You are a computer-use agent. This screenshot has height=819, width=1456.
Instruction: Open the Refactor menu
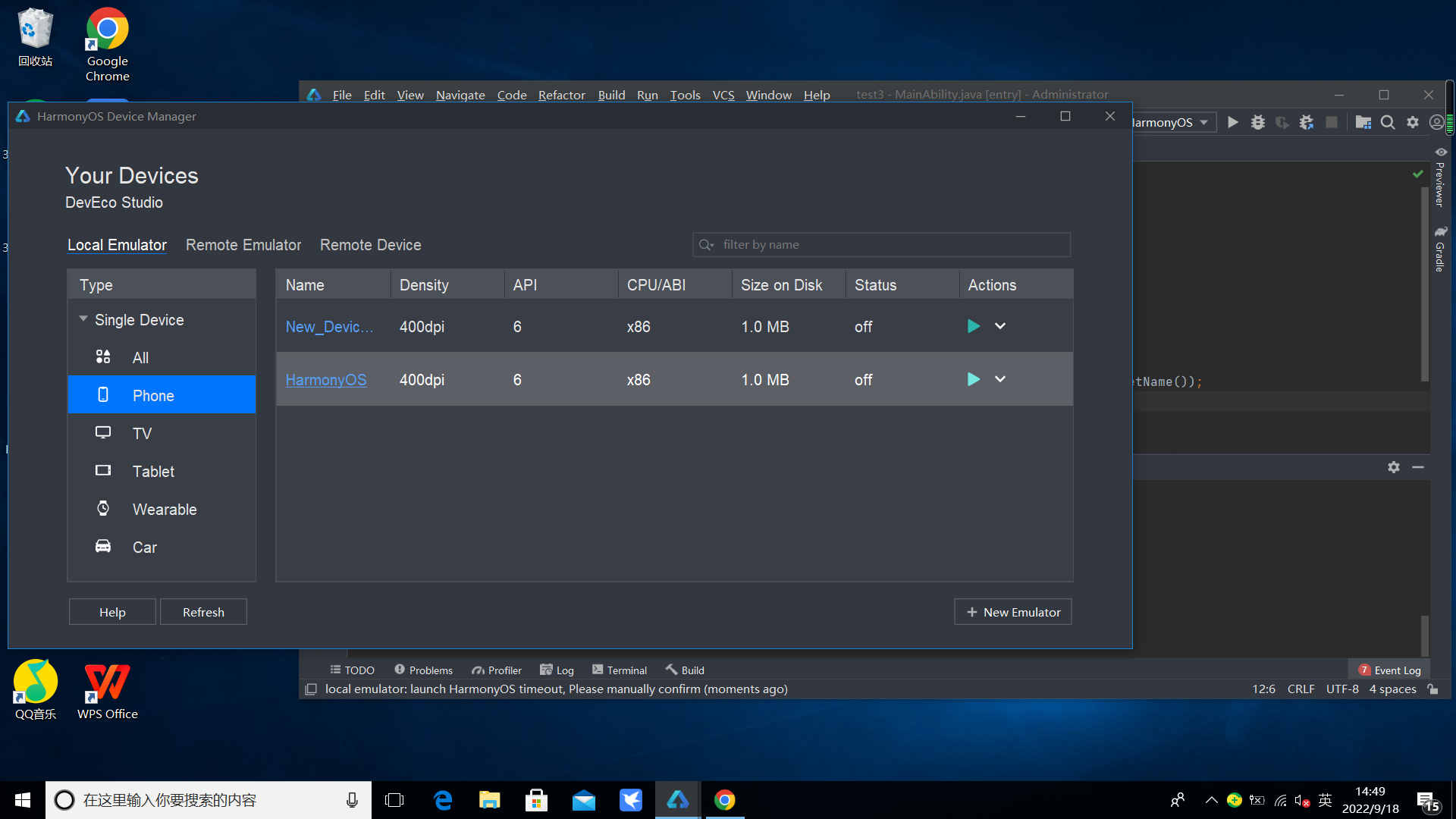(x=561, y=95)
